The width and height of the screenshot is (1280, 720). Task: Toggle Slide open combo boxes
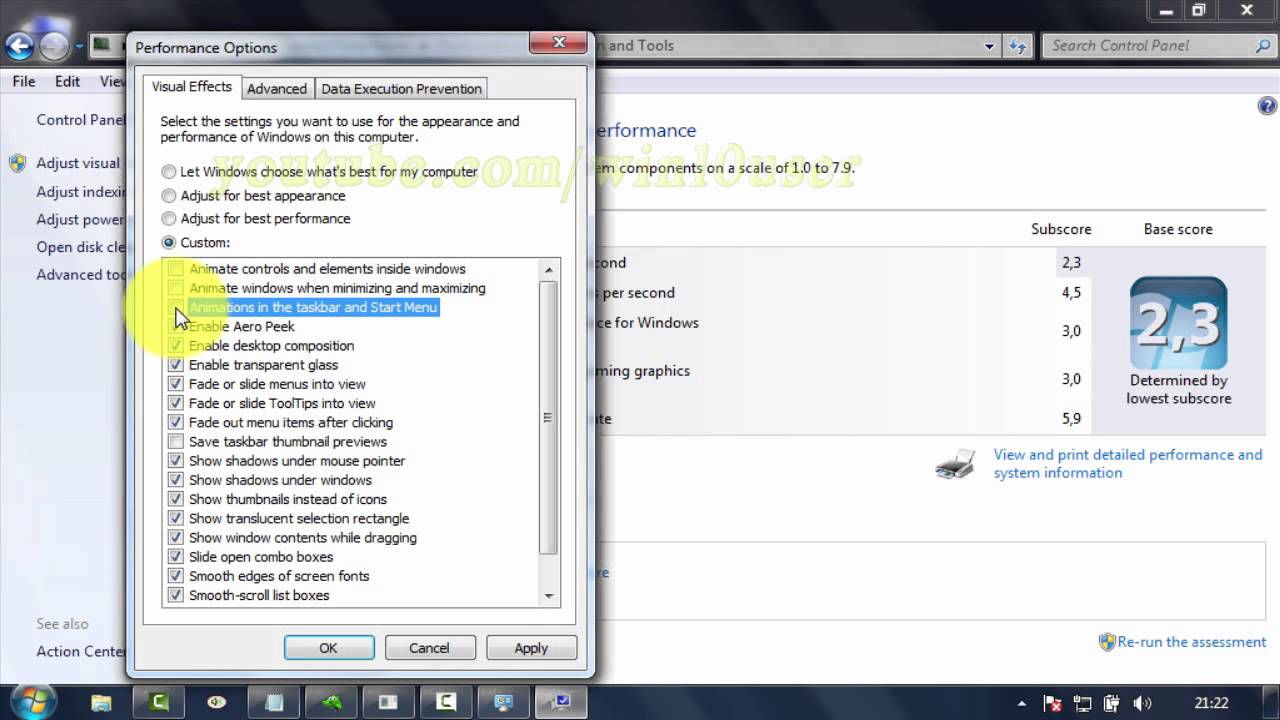click(x=176, y=557)
